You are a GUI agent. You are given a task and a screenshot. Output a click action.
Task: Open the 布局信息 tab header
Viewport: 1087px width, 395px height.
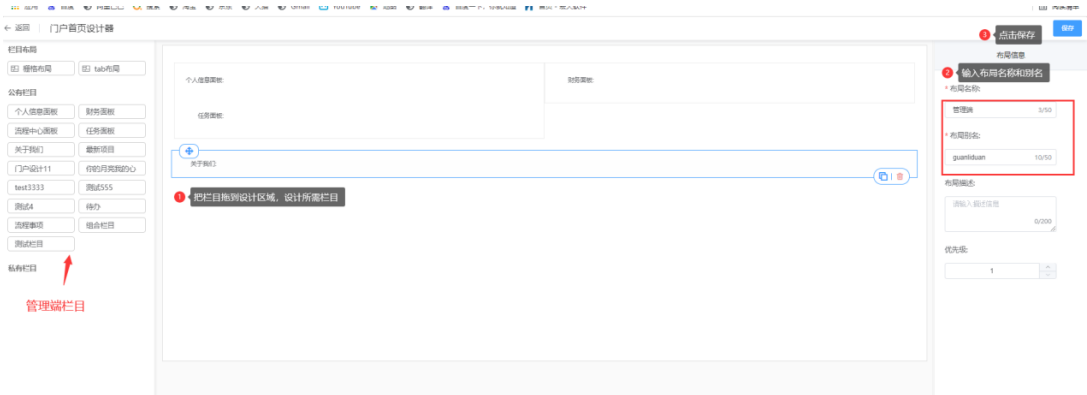(1010, 55)
